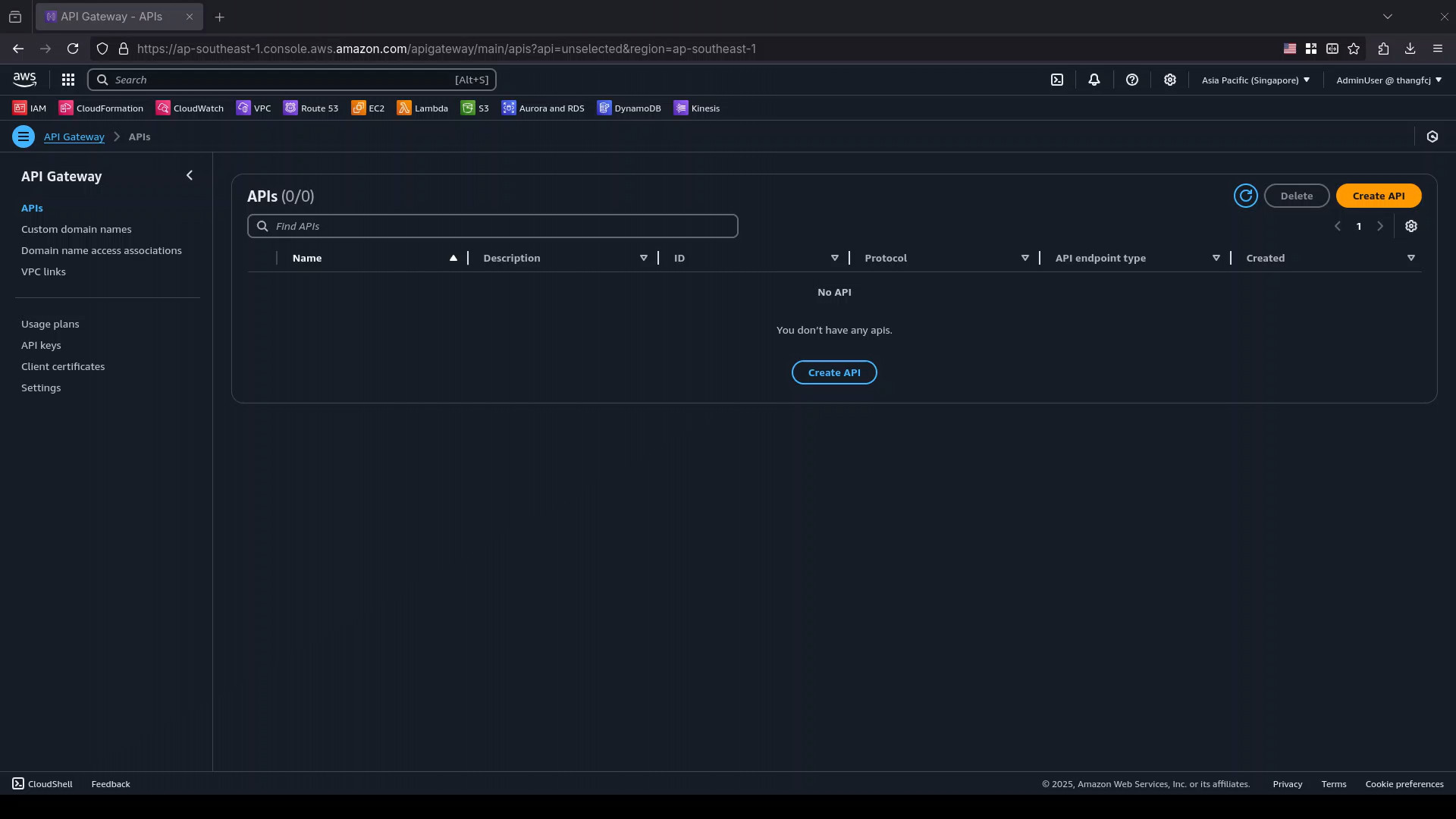Image resolution: width=1456 pixels, height=819 pixels.
Task: Open the notifications bell
Action: click(1094, 80)
